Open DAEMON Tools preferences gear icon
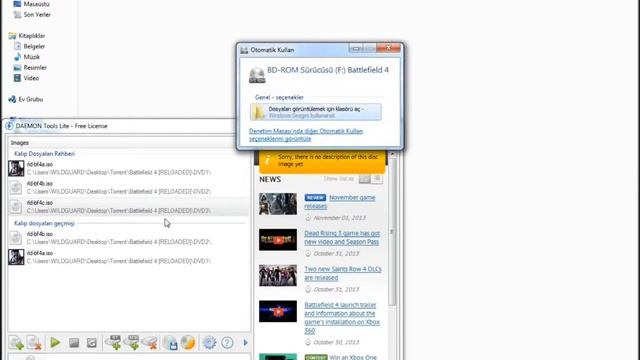The width and height of the screenshot is (640, 360). (209, 342)
